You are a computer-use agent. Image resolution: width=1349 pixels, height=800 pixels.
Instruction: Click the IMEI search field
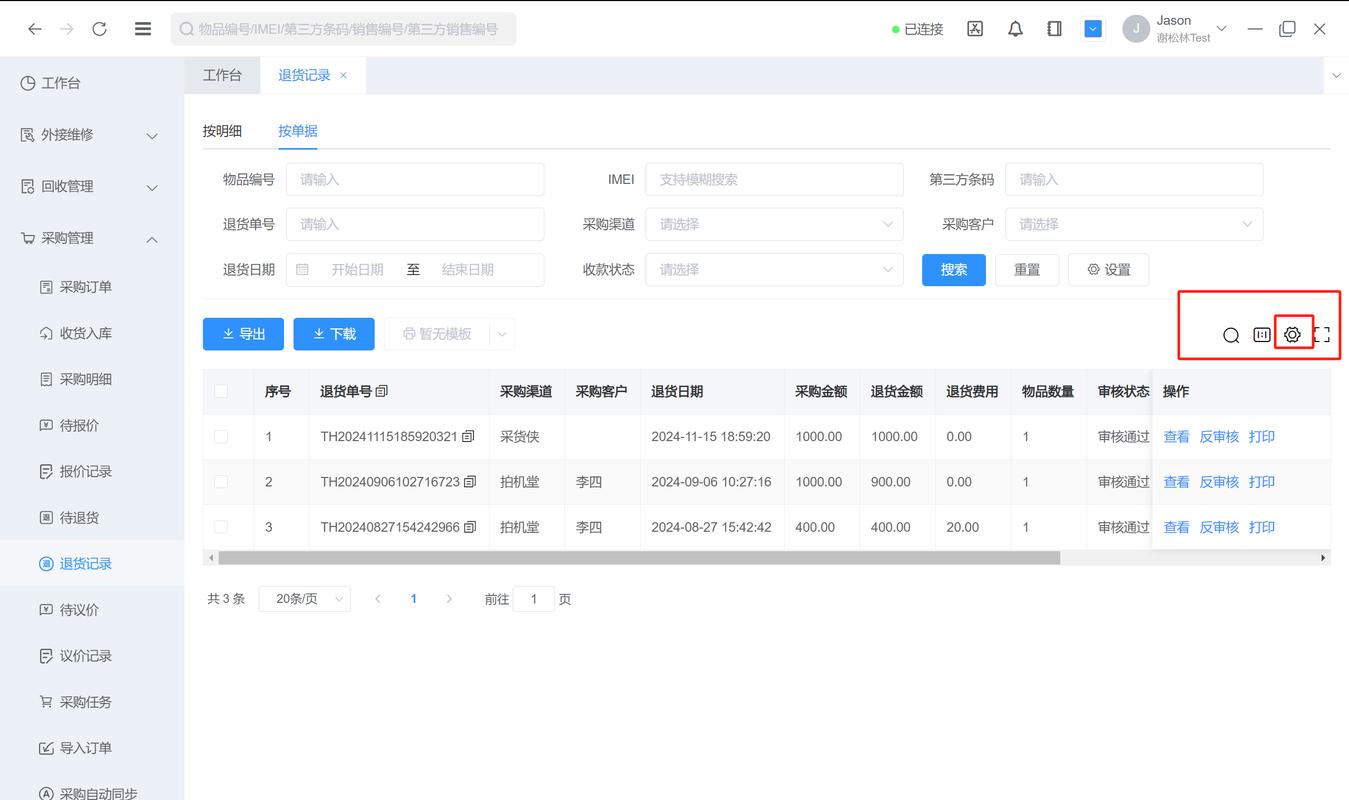click(x=774, y=179)
